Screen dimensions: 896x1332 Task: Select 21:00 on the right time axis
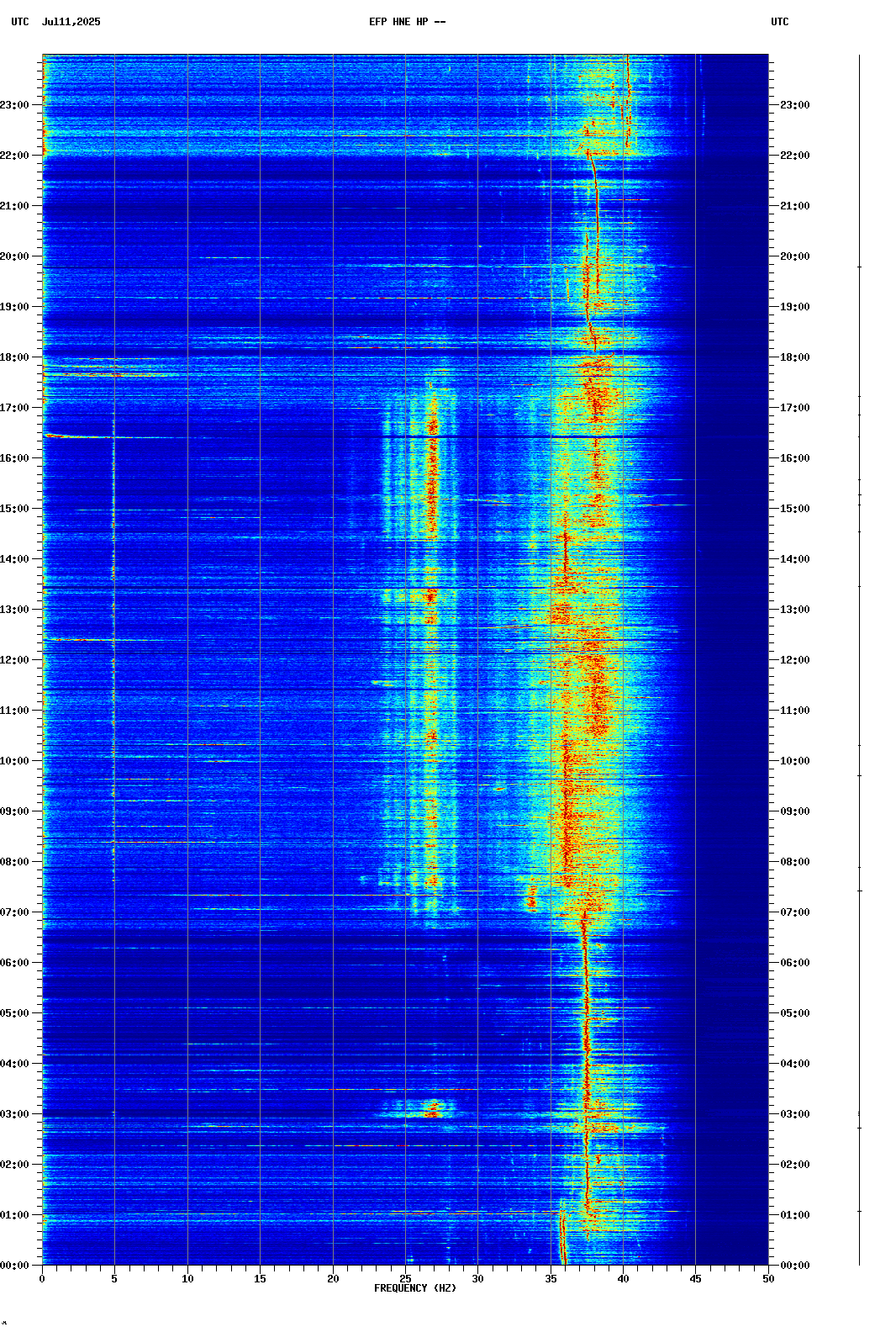[x=795, y=206]
